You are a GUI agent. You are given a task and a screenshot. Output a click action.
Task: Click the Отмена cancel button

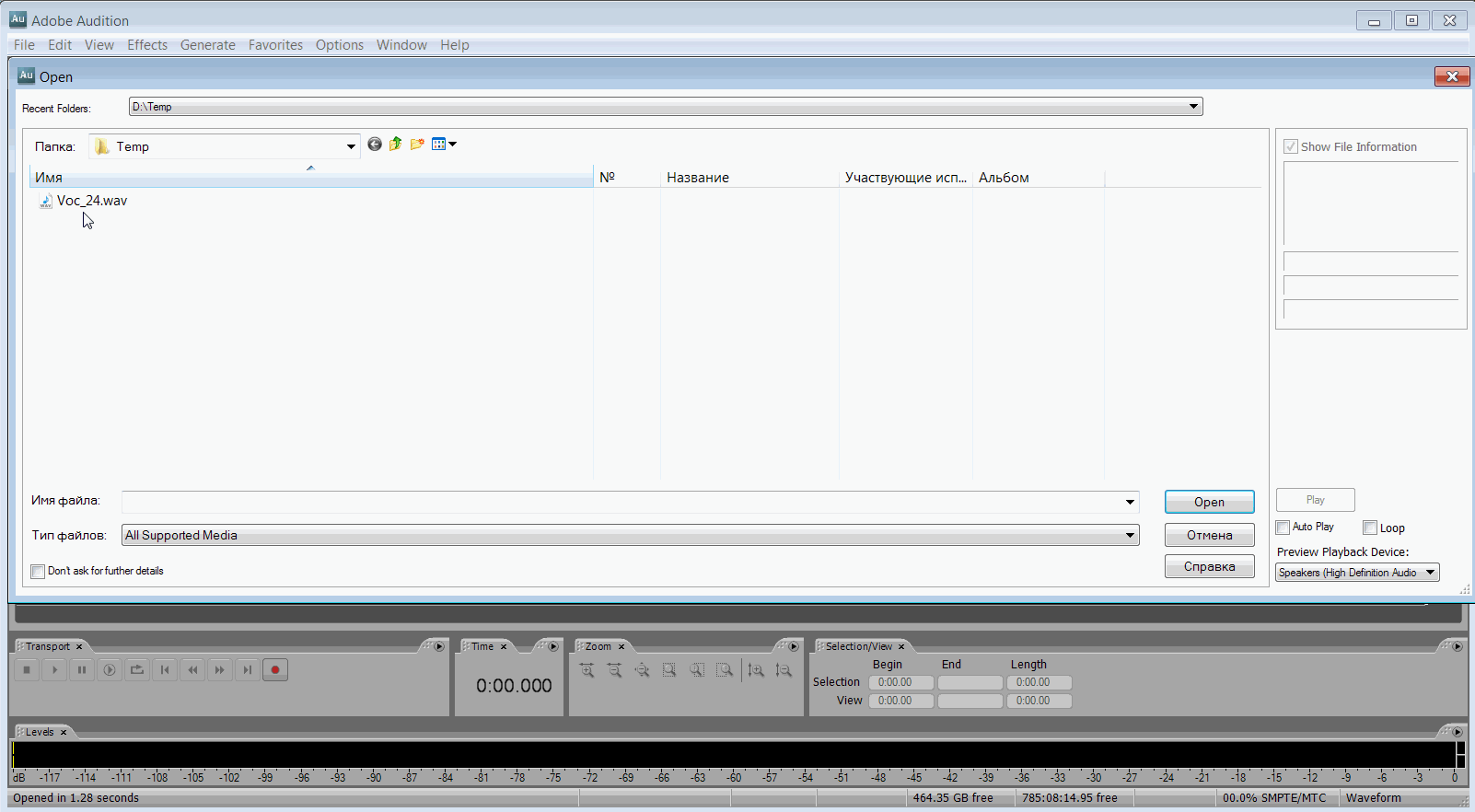(x=1209, y=535)
